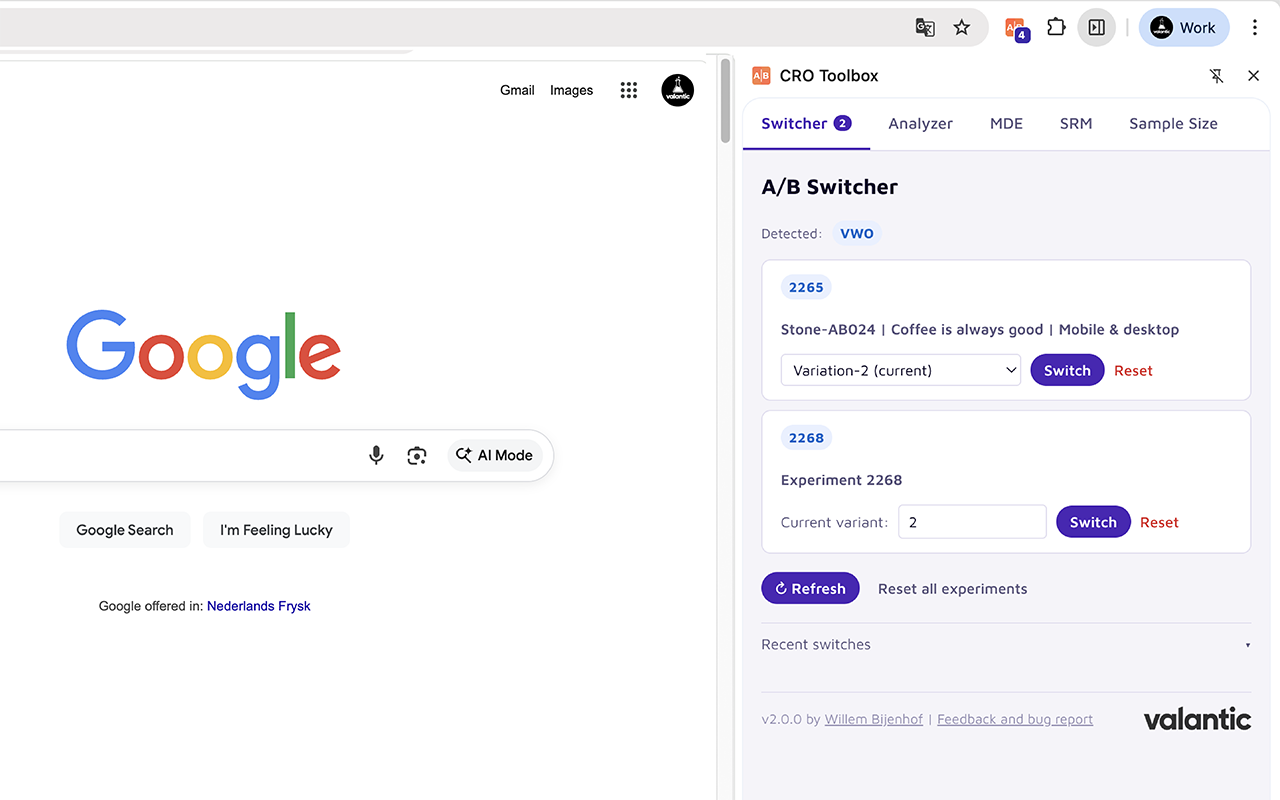Bookmark this page with the star icon

coord(961,28)
